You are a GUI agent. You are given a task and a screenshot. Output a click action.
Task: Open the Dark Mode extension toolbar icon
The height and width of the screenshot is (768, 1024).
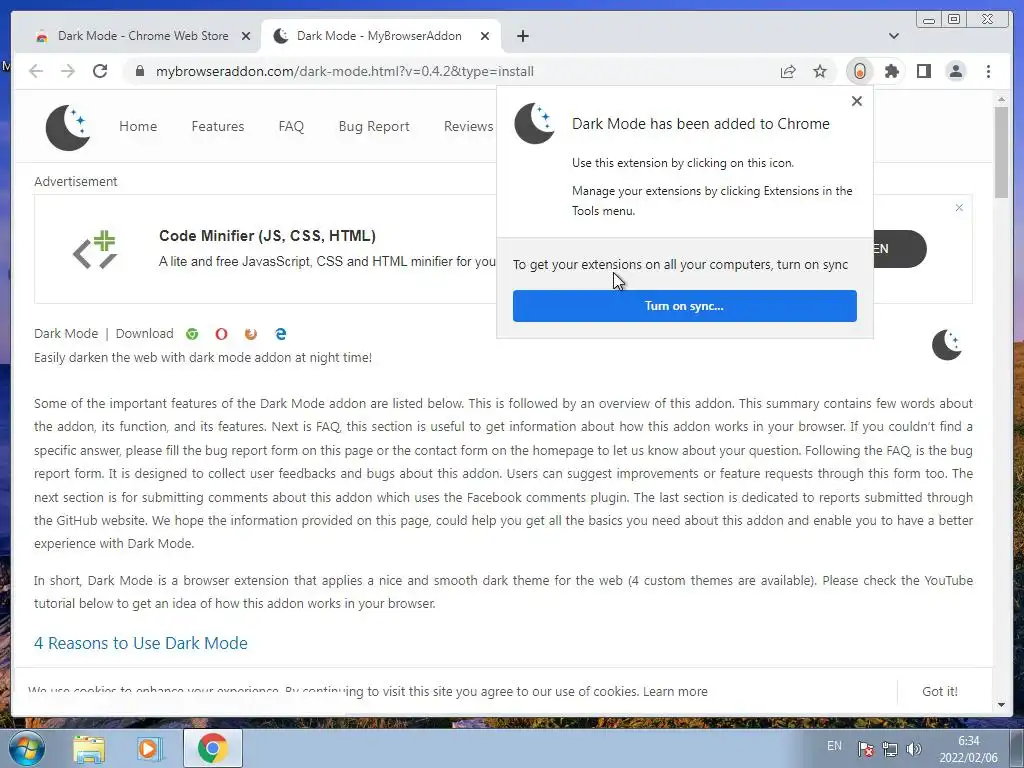click(x=860, y=71)
